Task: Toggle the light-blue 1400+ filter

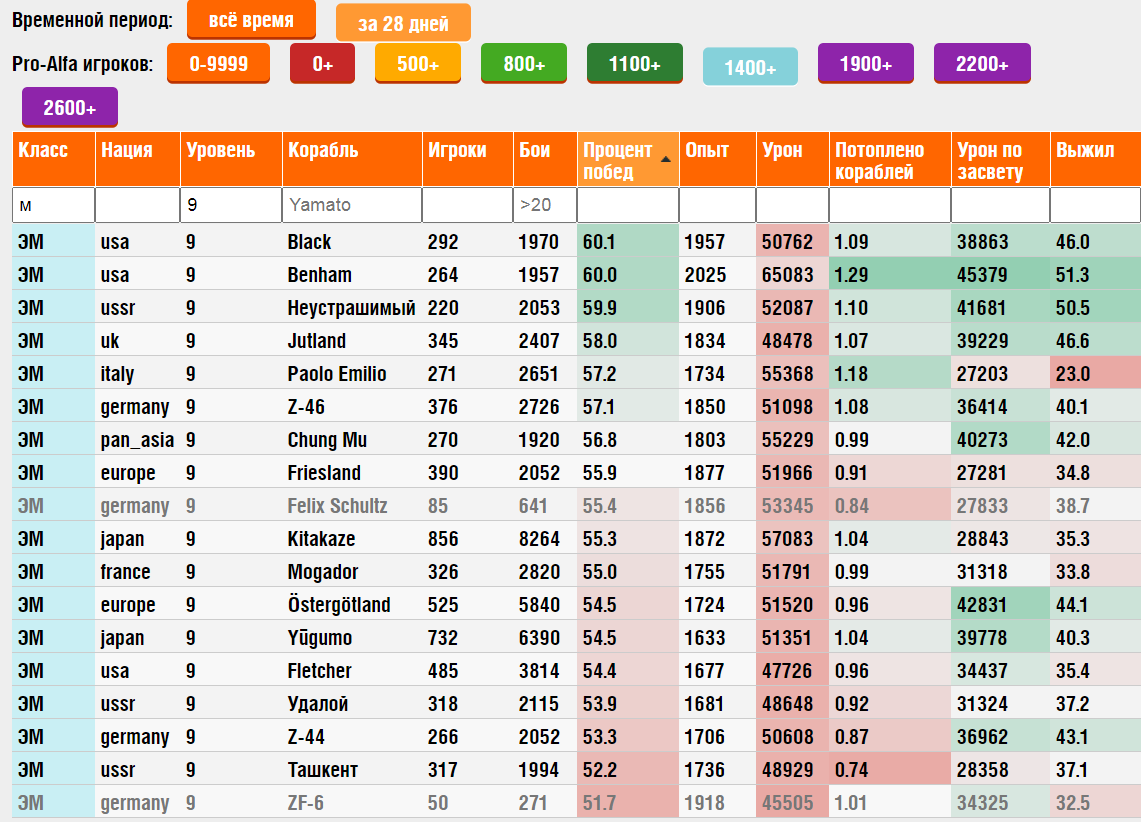Action: click(750, 68)
